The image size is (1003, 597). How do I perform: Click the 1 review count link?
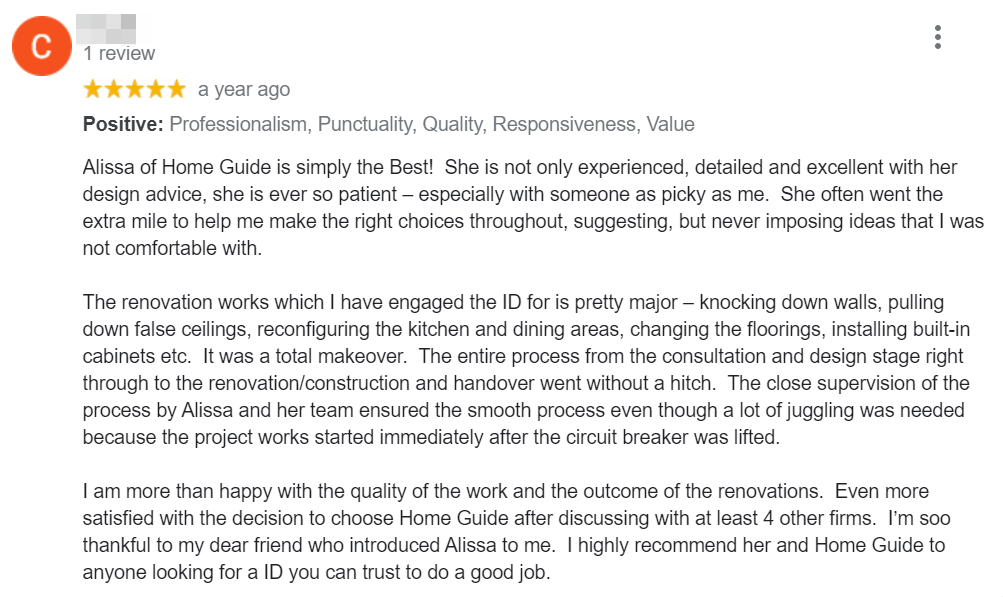coord(119,53)
